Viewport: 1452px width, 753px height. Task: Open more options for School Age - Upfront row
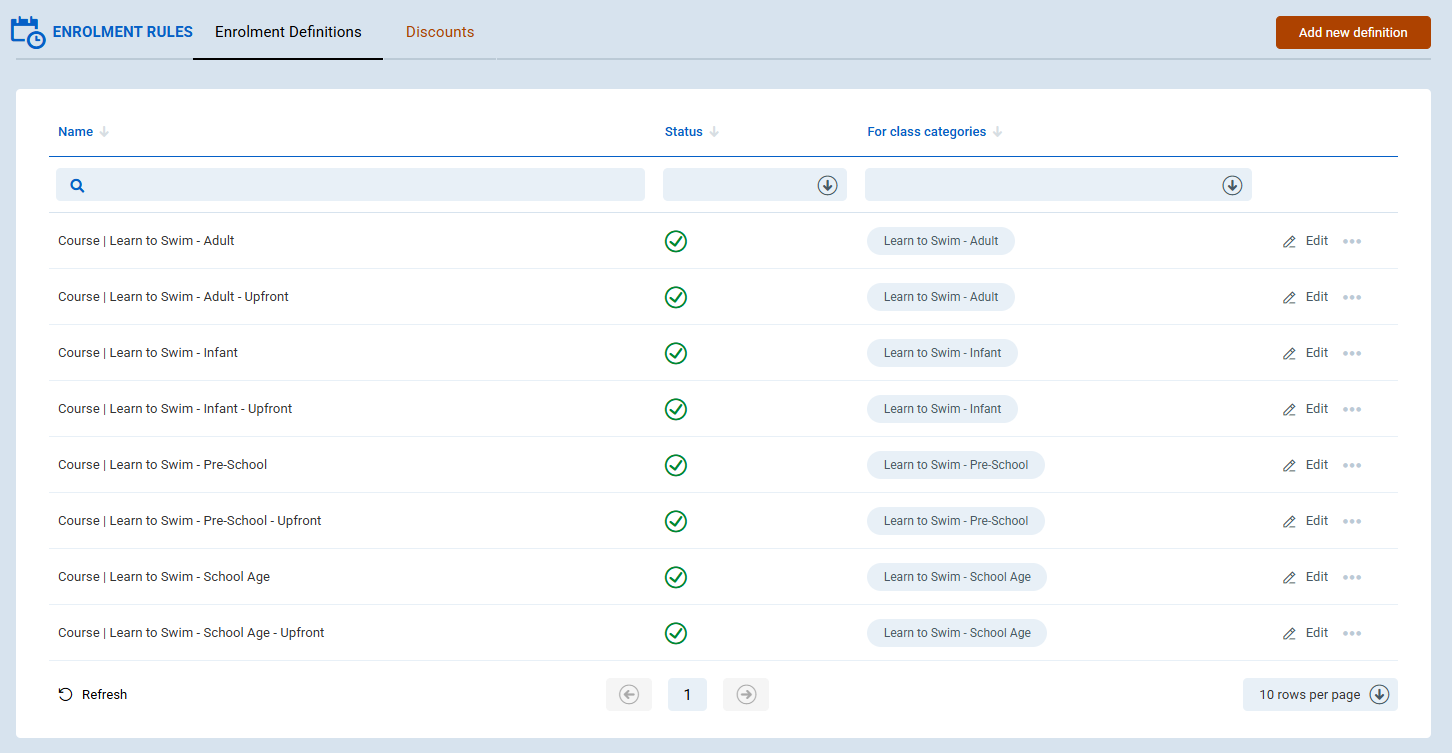tap(1352, 633)
